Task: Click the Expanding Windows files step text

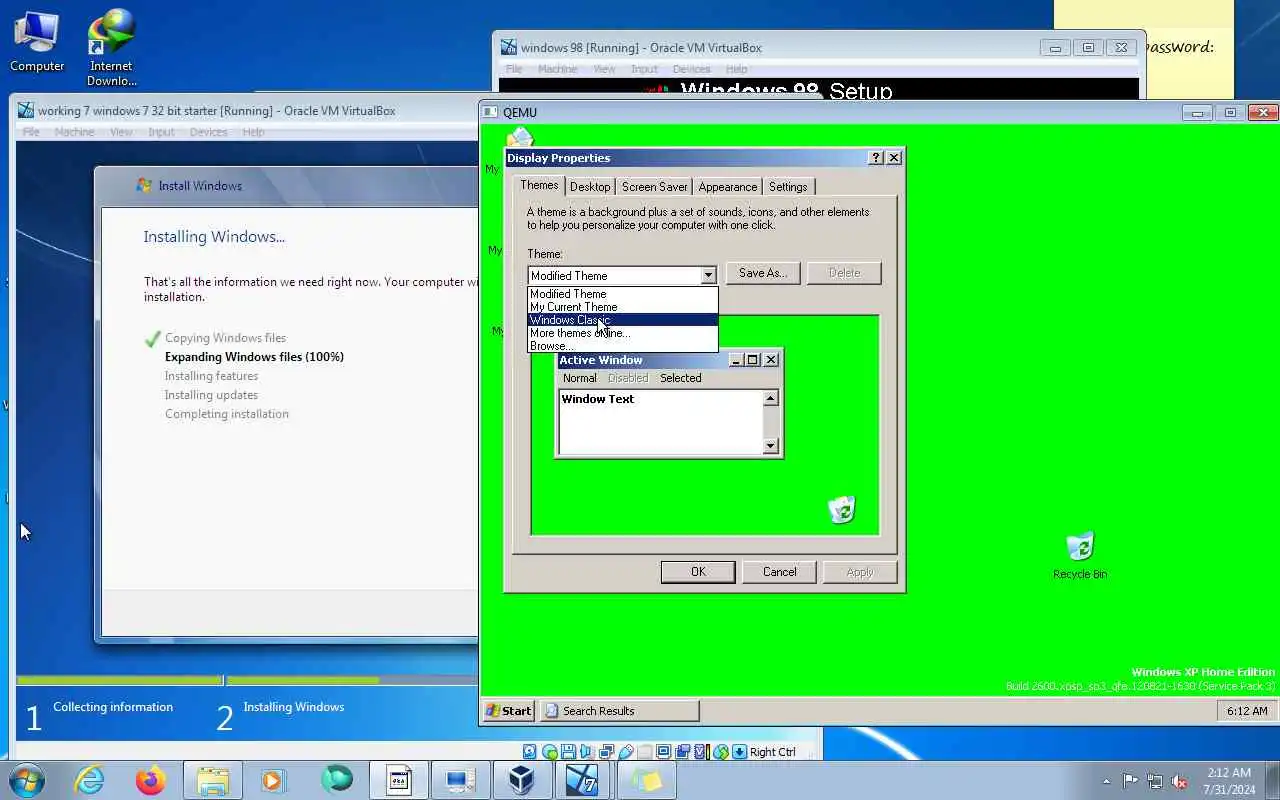Action: pos(254,357)
